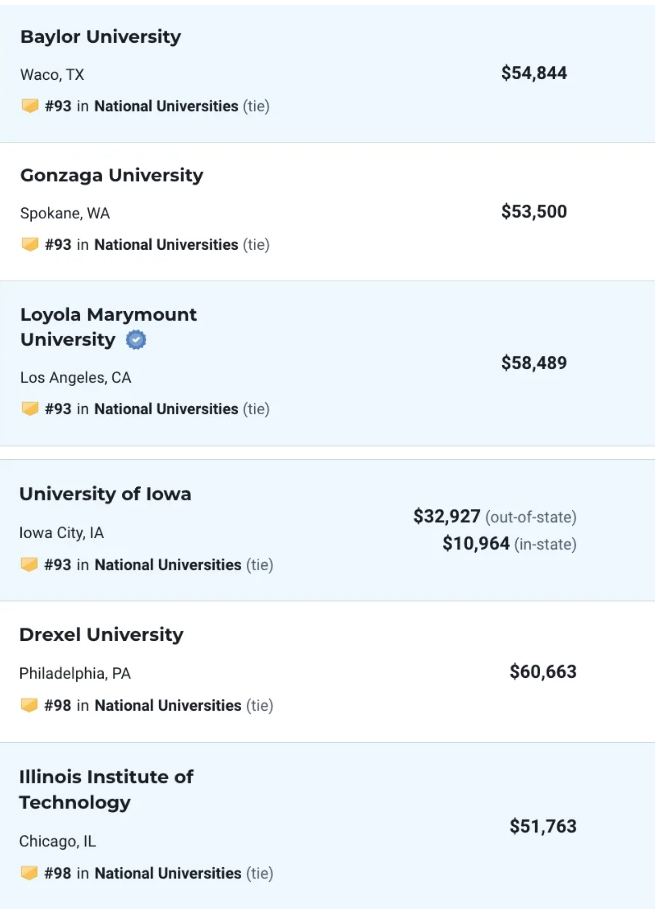
Task: Open the Gonzaga University profile link
Action: click(x=111, y=176)
